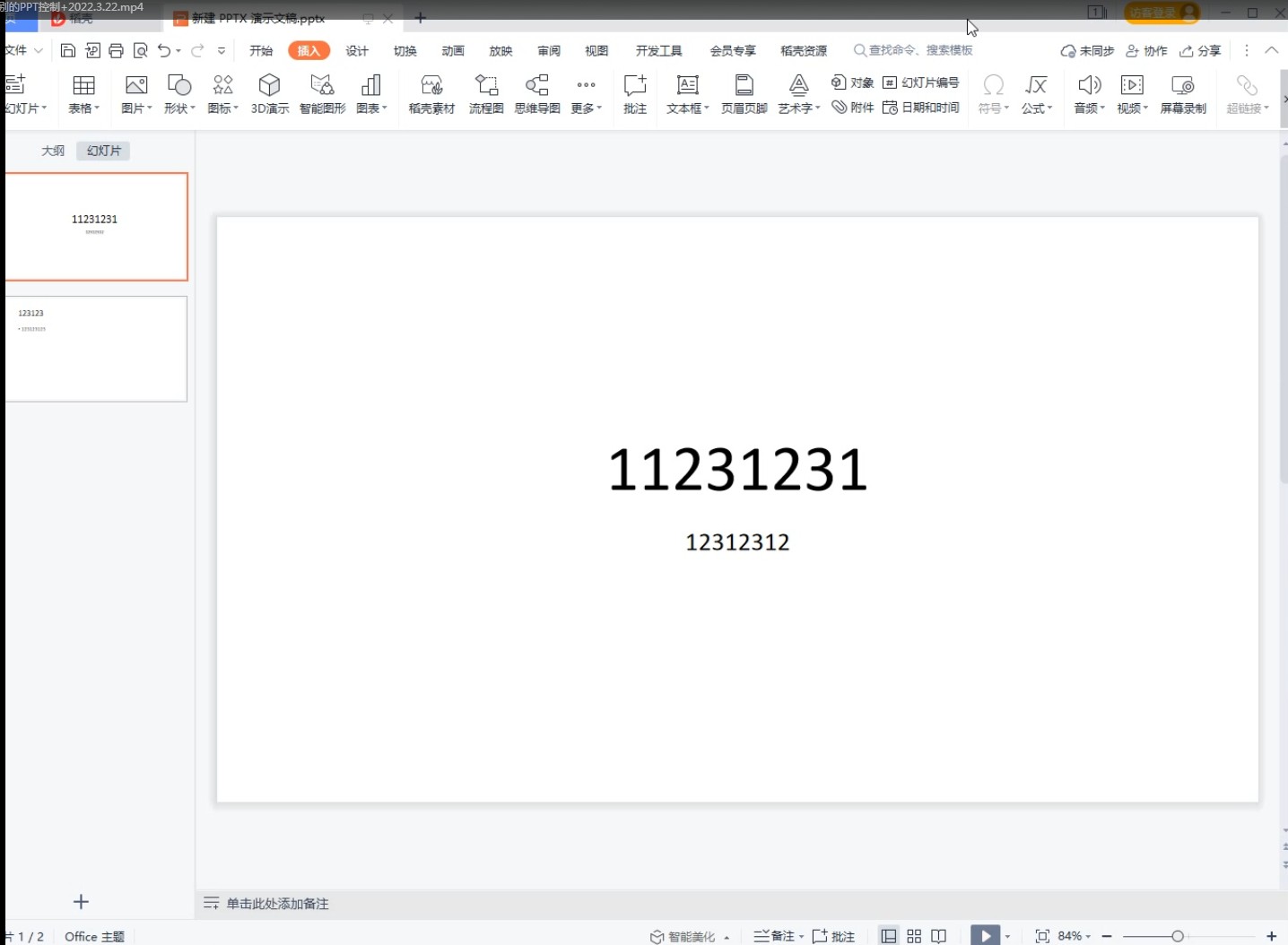Switch to the 视图 tab
This screenshot has height=945, width=1288.
596,50
